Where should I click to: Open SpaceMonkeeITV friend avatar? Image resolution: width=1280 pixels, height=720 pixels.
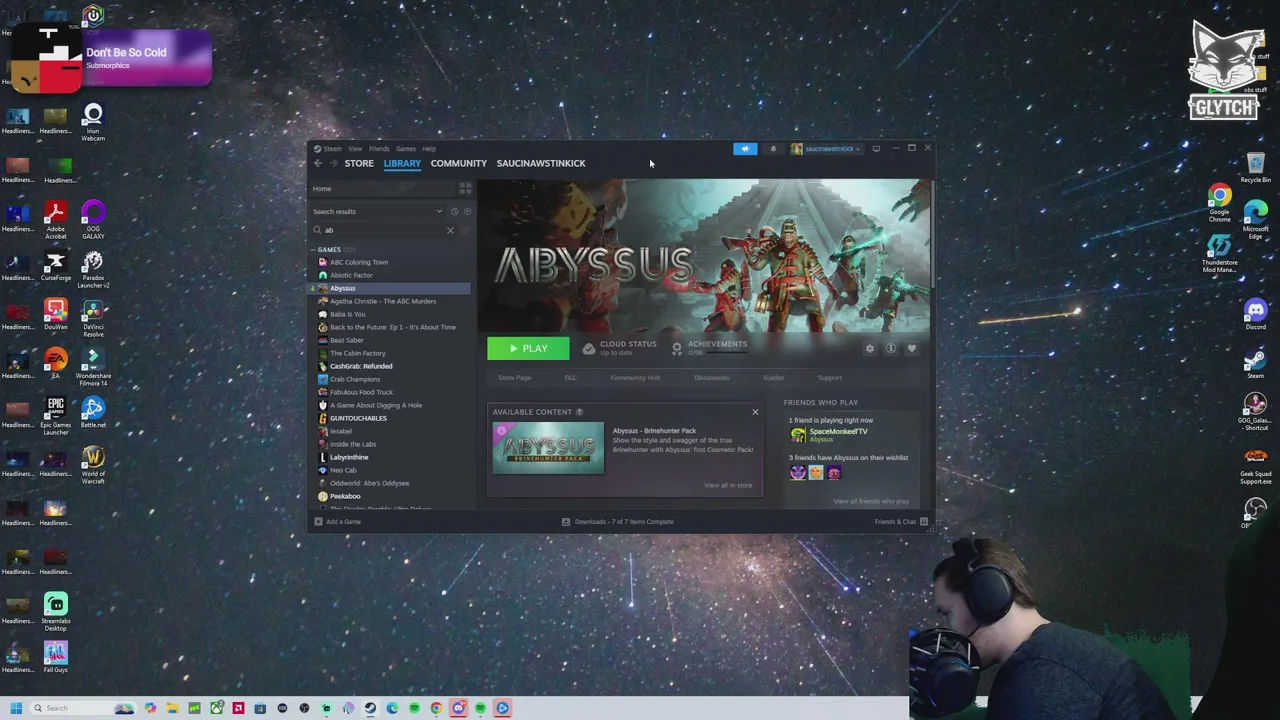[798, 434]
